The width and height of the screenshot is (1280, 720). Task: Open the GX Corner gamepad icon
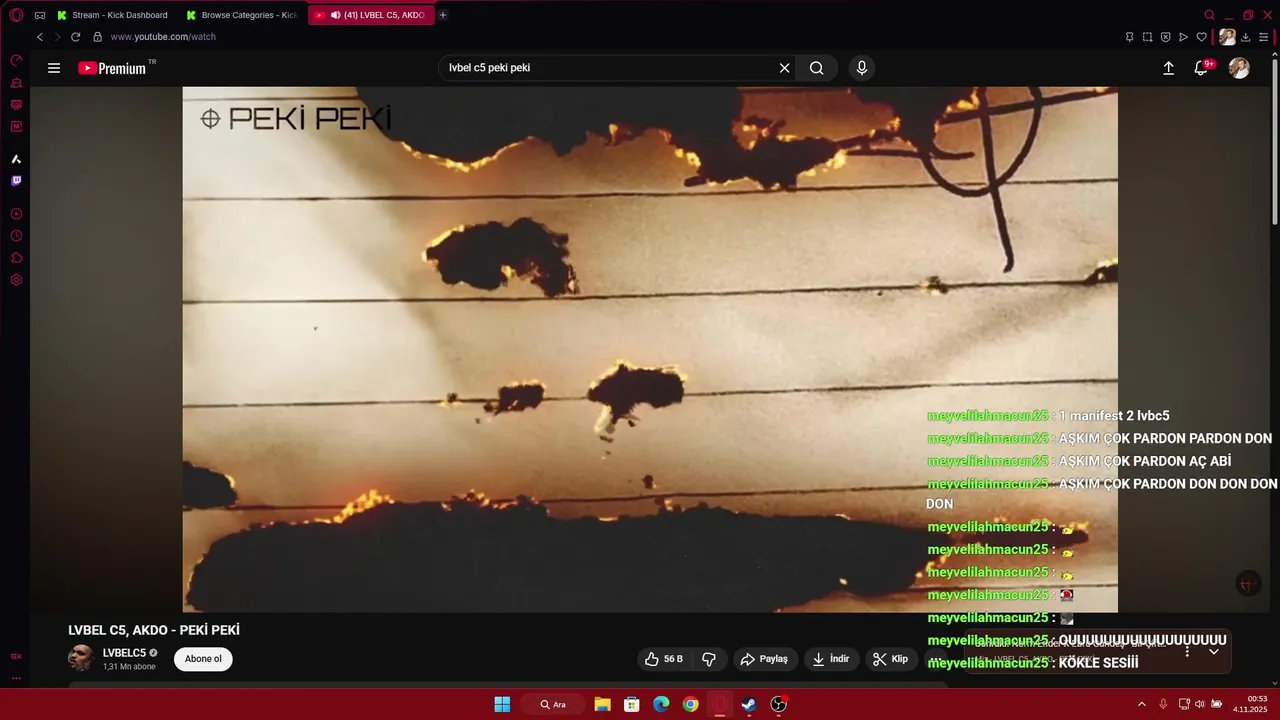click(x=40, y=15)
